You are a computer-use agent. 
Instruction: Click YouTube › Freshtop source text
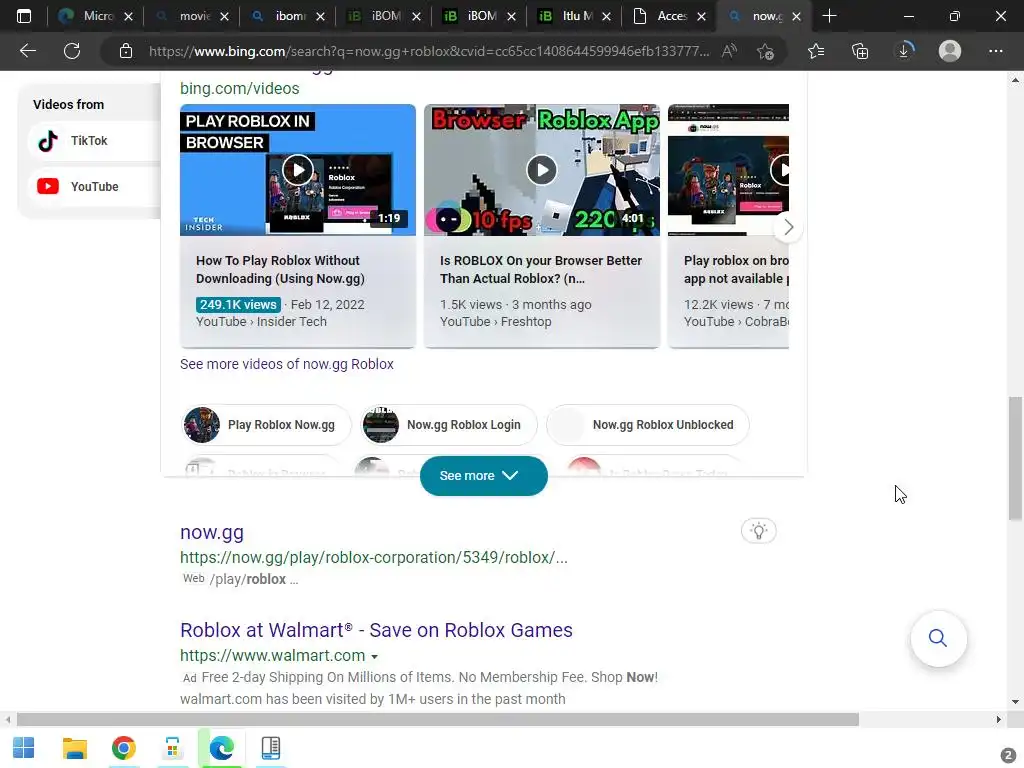pyautogui.click(x=496, y=322)
